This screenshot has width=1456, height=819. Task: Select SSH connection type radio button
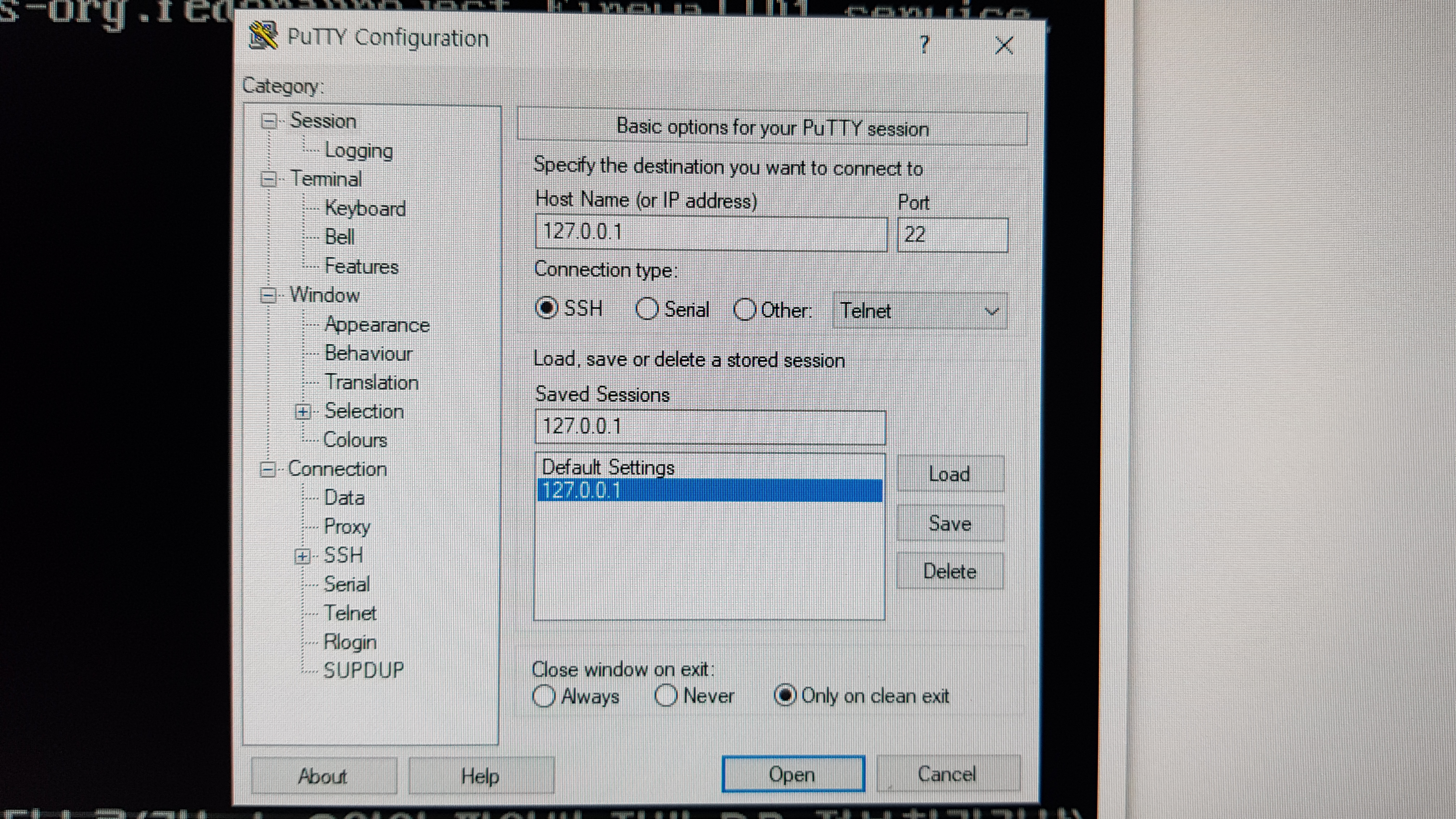coord(547,309)
